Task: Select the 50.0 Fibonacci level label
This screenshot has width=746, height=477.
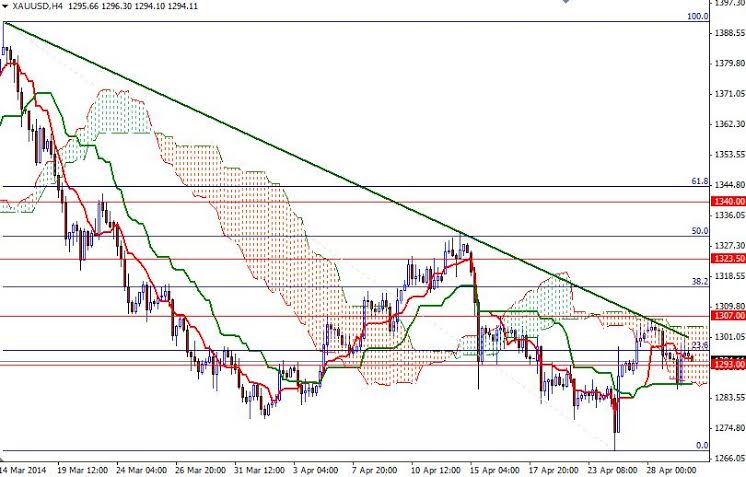Action: click(699, 231)
